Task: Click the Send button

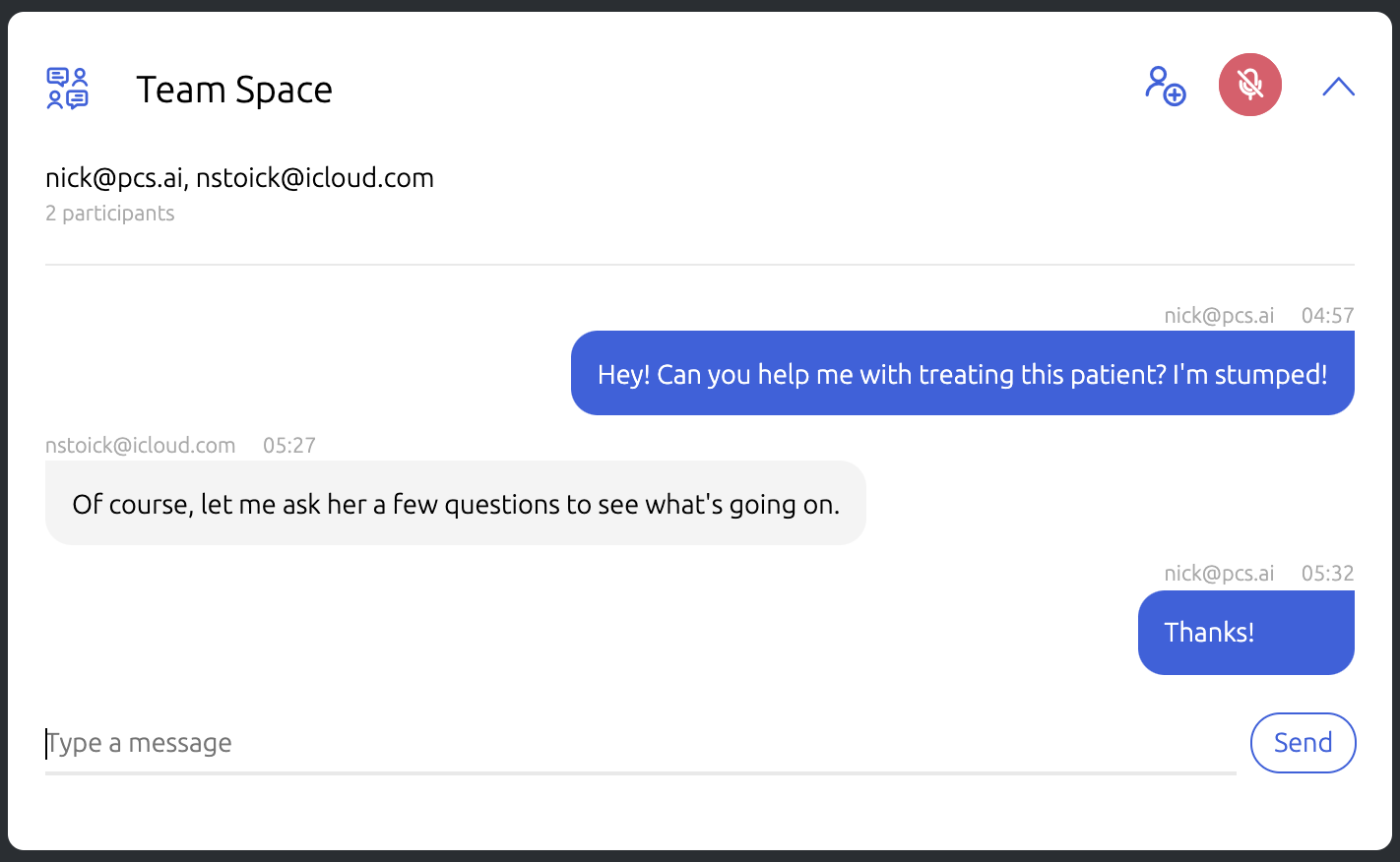Action: tap(1303, 743)
